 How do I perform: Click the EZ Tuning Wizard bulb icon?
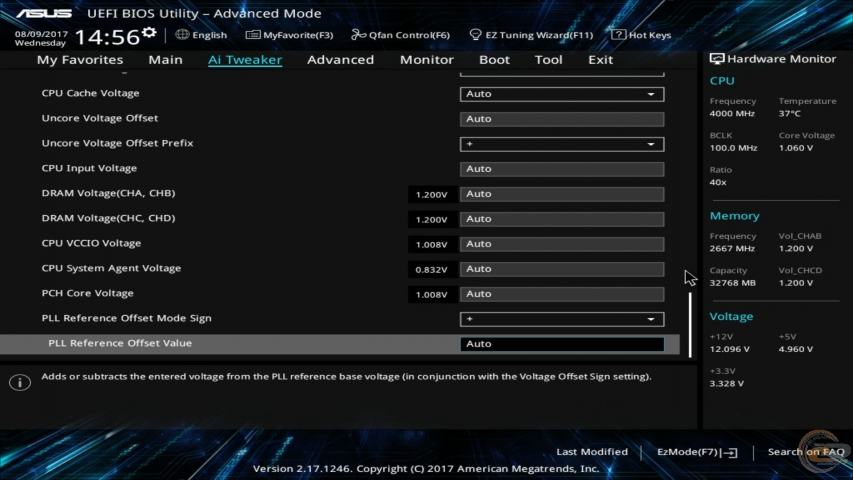(x=475, y=35)
